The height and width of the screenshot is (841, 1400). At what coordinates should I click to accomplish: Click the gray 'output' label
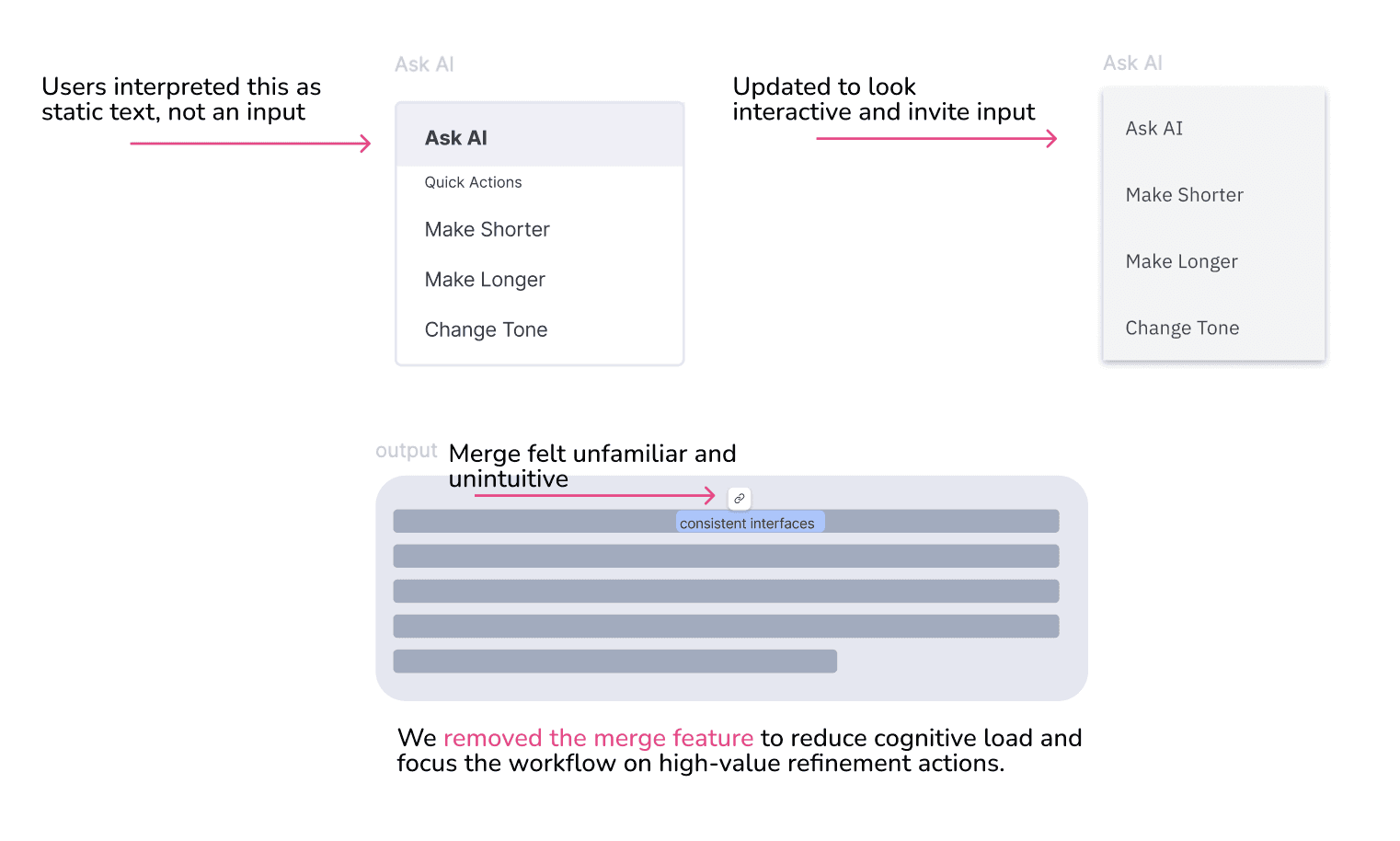pyautogui.click(x=406, y=451)
